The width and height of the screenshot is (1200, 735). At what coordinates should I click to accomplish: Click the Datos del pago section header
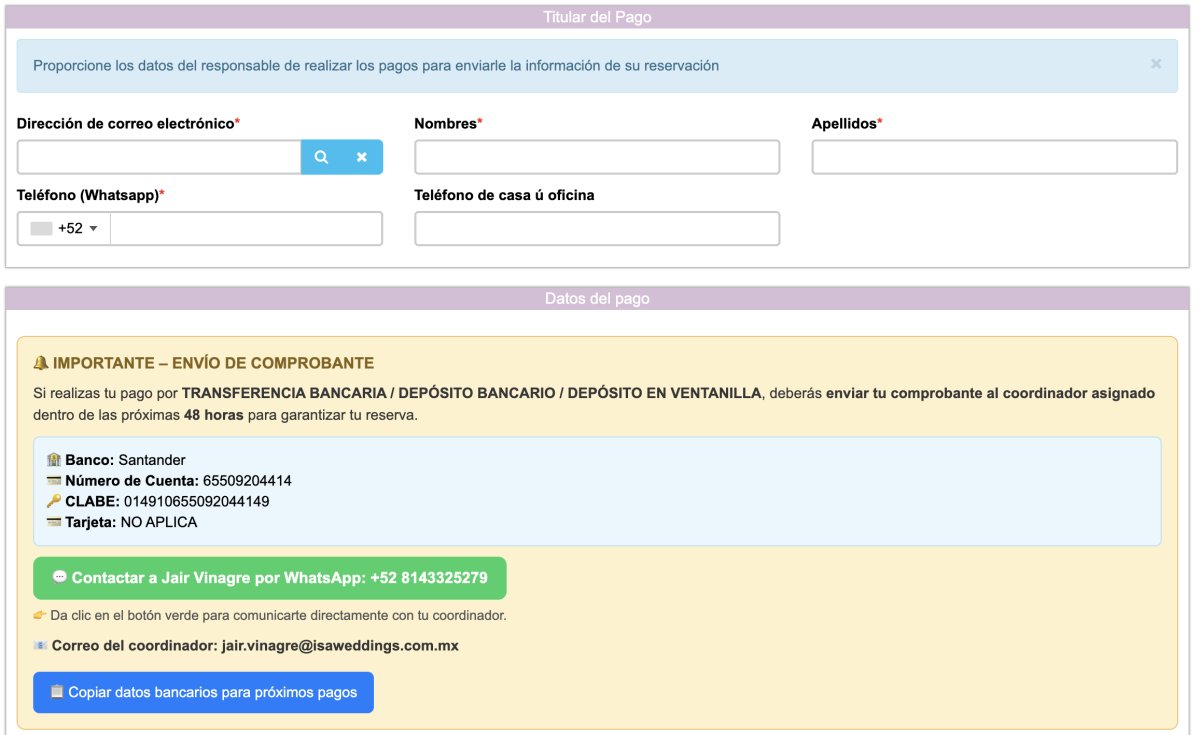pos(597,299)
